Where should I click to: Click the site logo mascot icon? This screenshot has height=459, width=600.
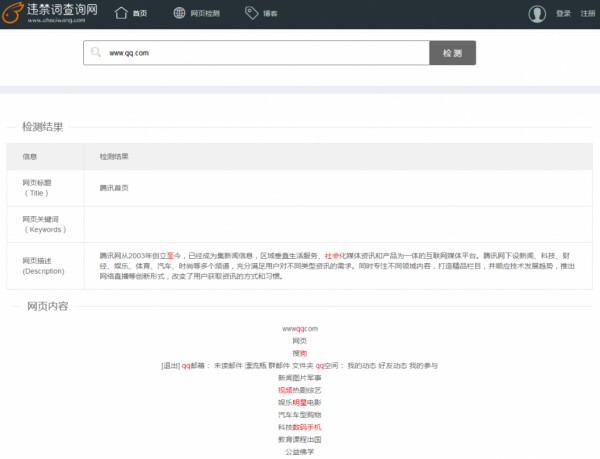(13, 13)
